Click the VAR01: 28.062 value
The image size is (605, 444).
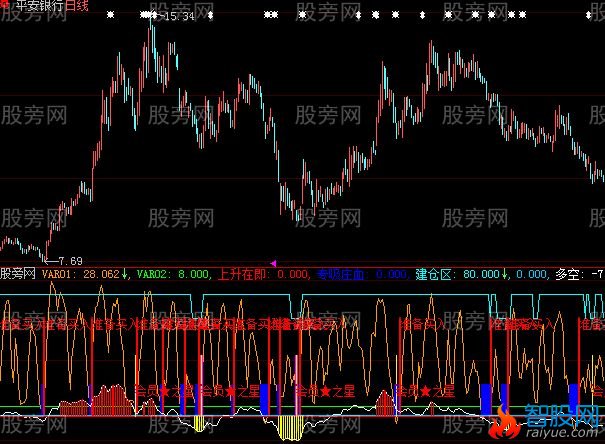(x=81, y=274)
